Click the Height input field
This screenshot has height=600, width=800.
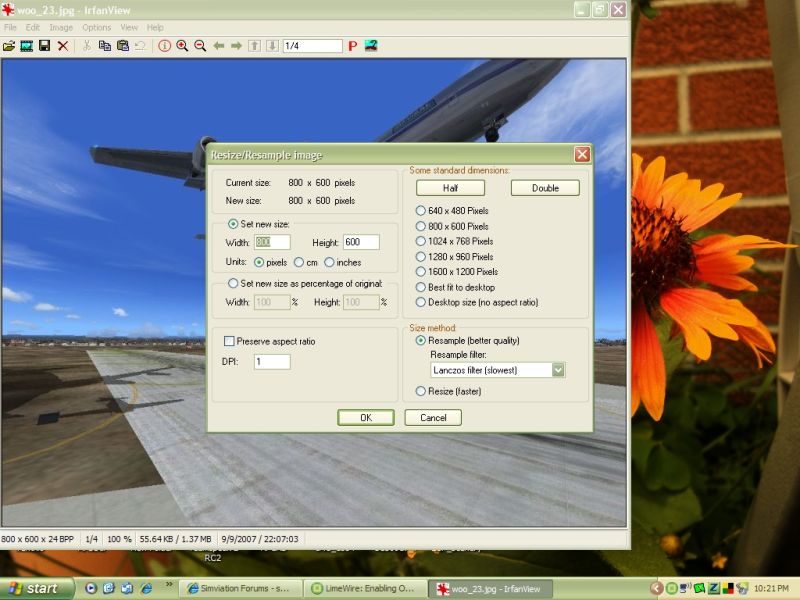(x=360, y=242)
